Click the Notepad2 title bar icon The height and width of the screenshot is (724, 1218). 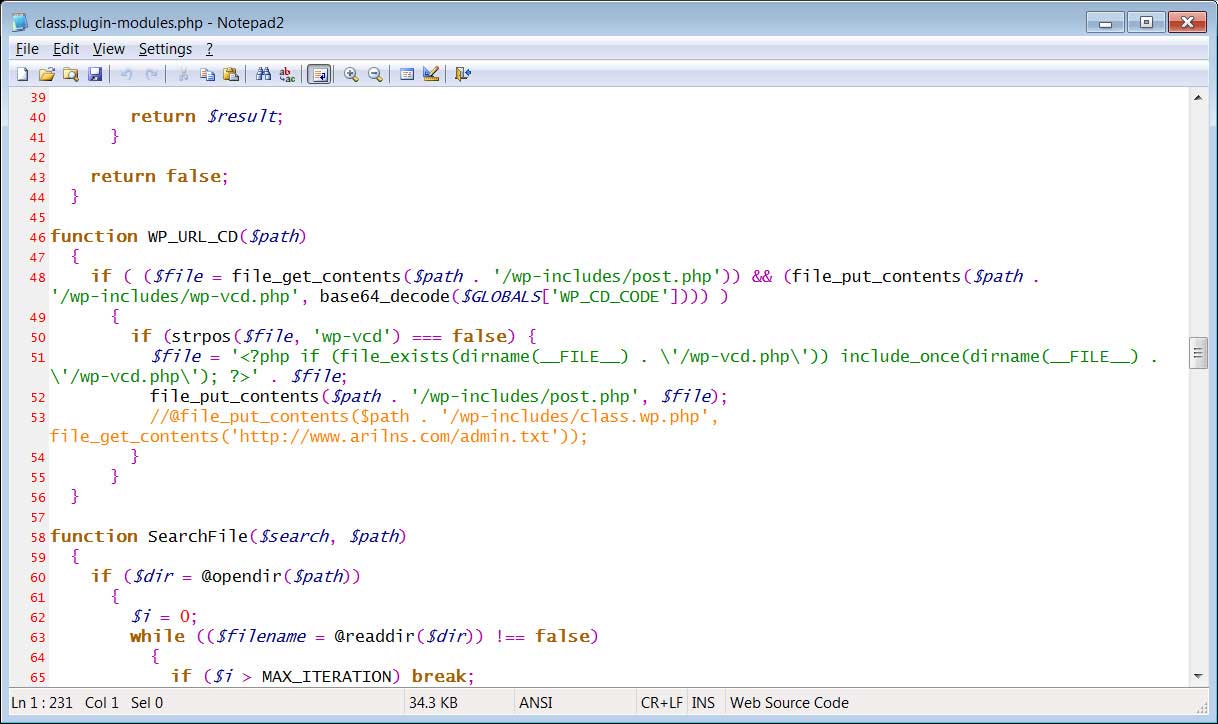click(x=20, y=22)
